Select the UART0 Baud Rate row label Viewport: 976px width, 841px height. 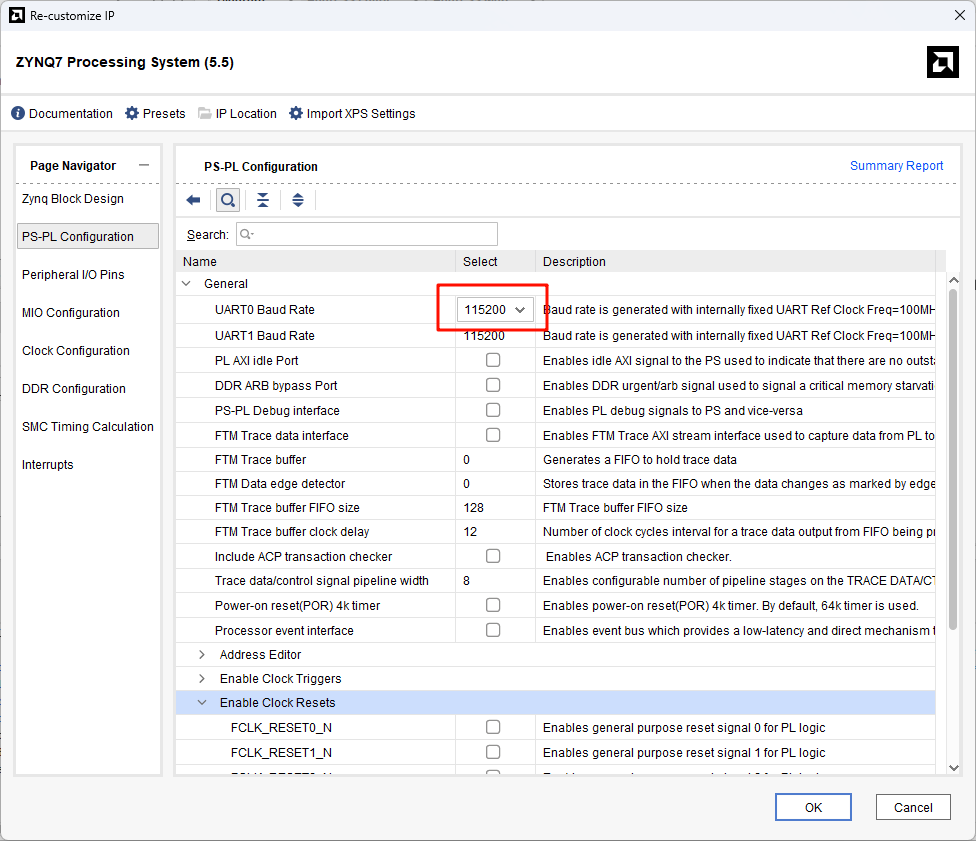point(265,309)
